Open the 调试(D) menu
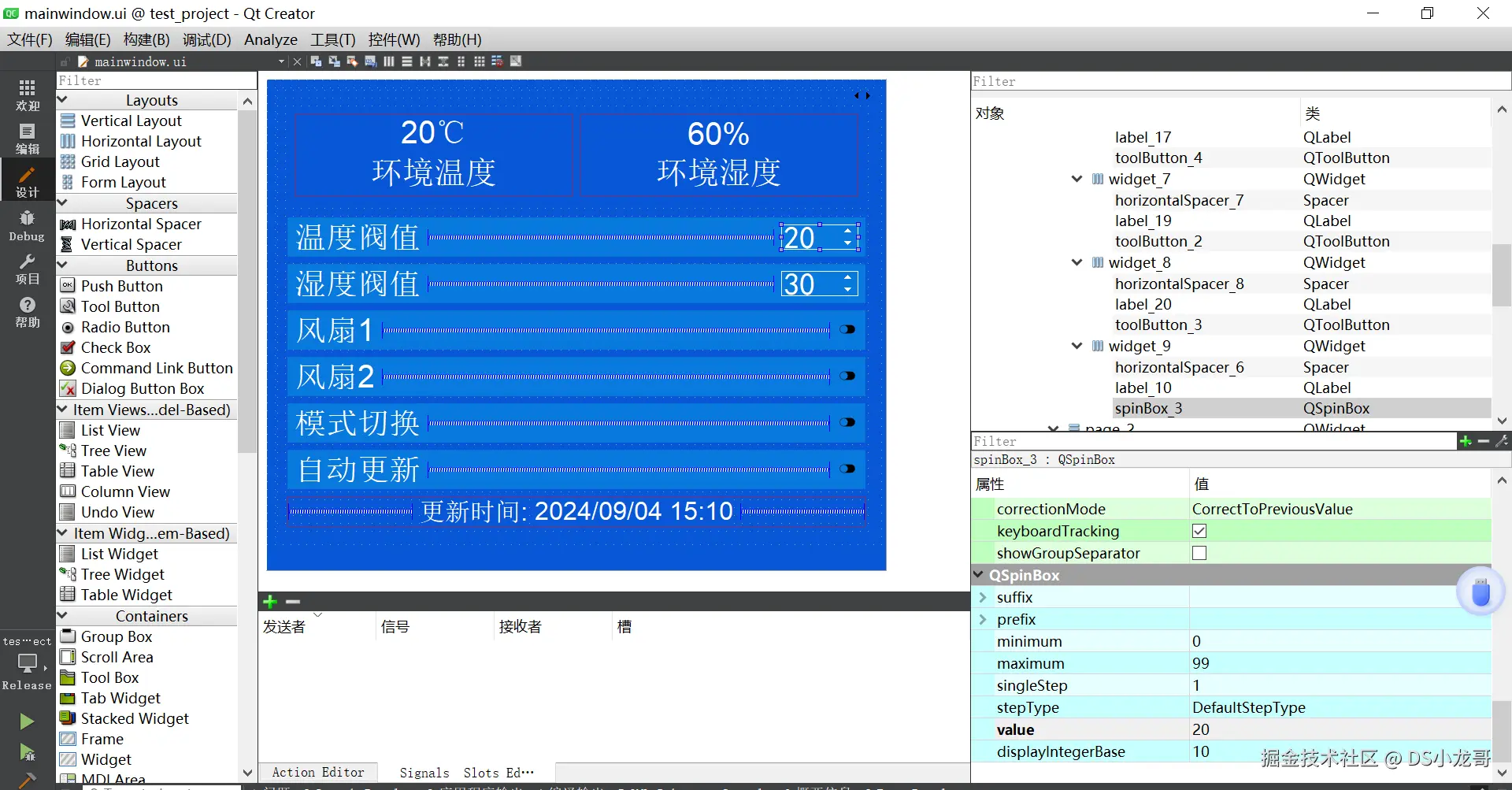This screenshot has height=790, width=1512. point(207,39)
